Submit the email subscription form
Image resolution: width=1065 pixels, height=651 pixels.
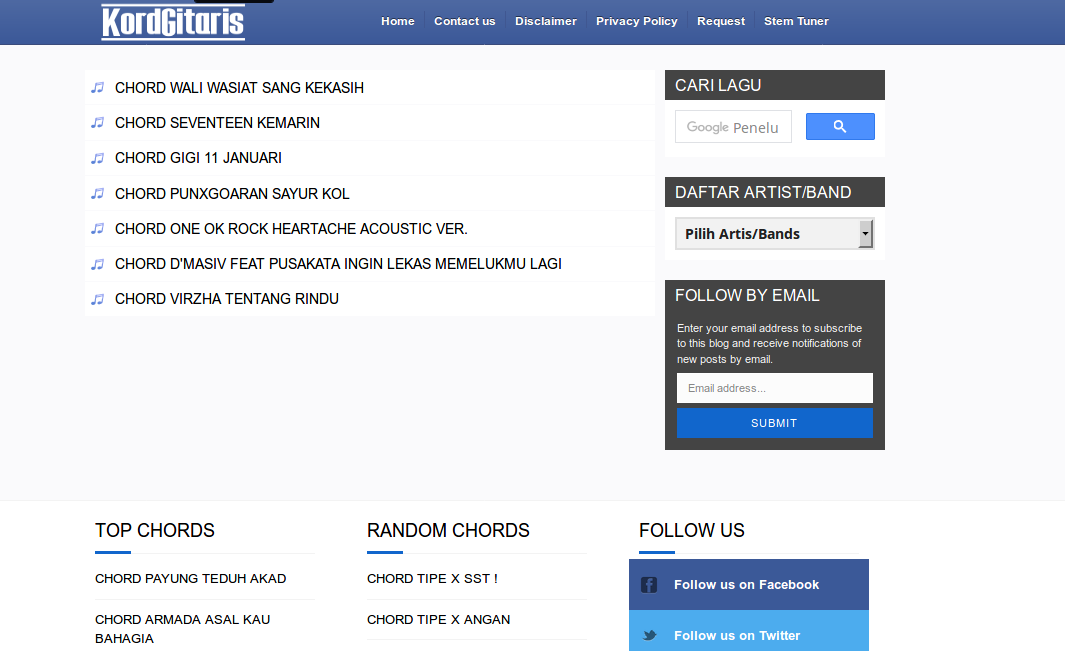click(774, 423)
